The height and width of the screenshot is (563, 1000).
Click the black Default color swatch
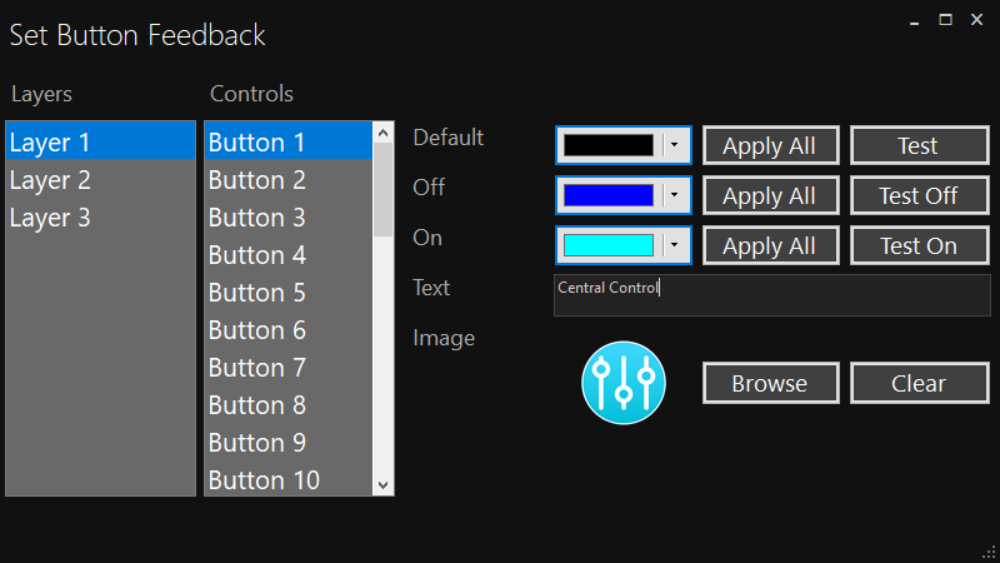click(x=608, y=145)
